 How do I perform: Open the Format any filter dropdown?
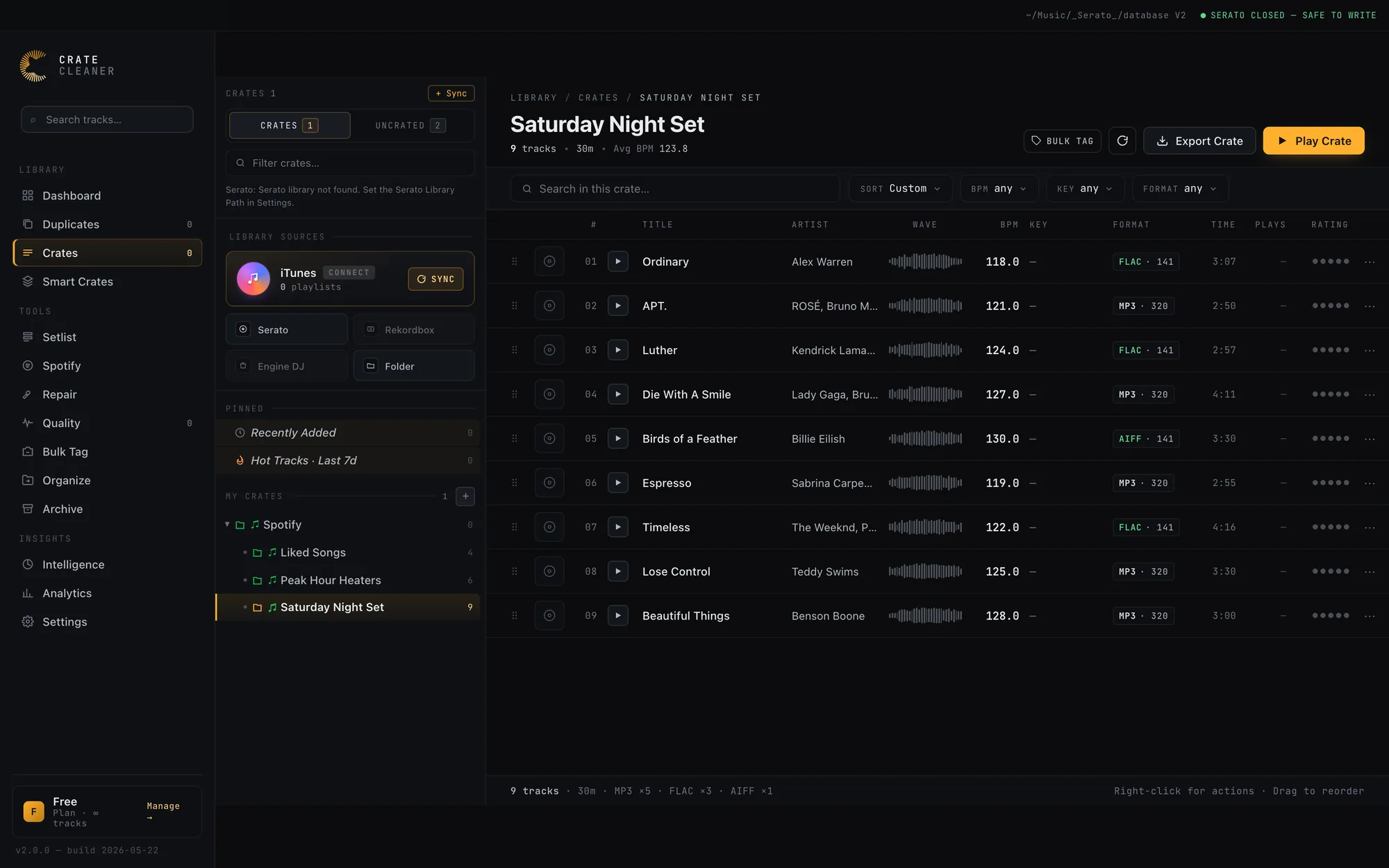[x=1180, y=189]
